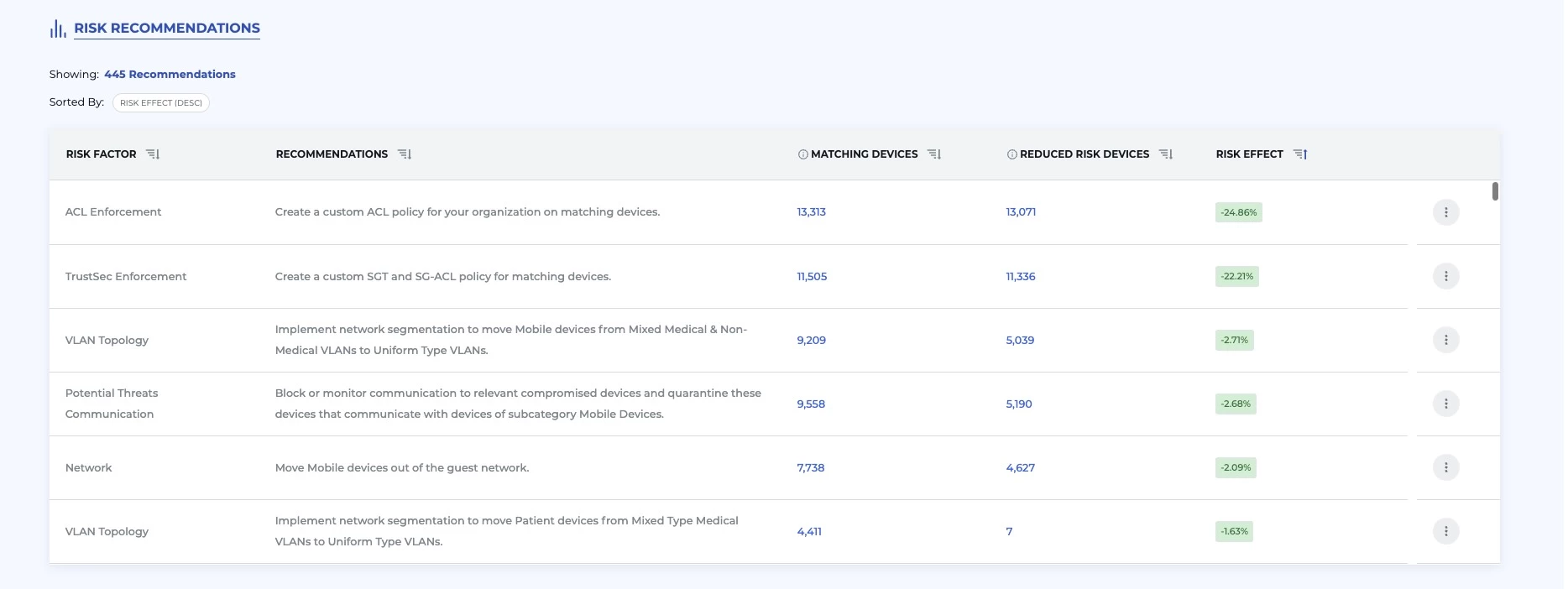Open more options for ACL Enforcement row

(1445, 212)
